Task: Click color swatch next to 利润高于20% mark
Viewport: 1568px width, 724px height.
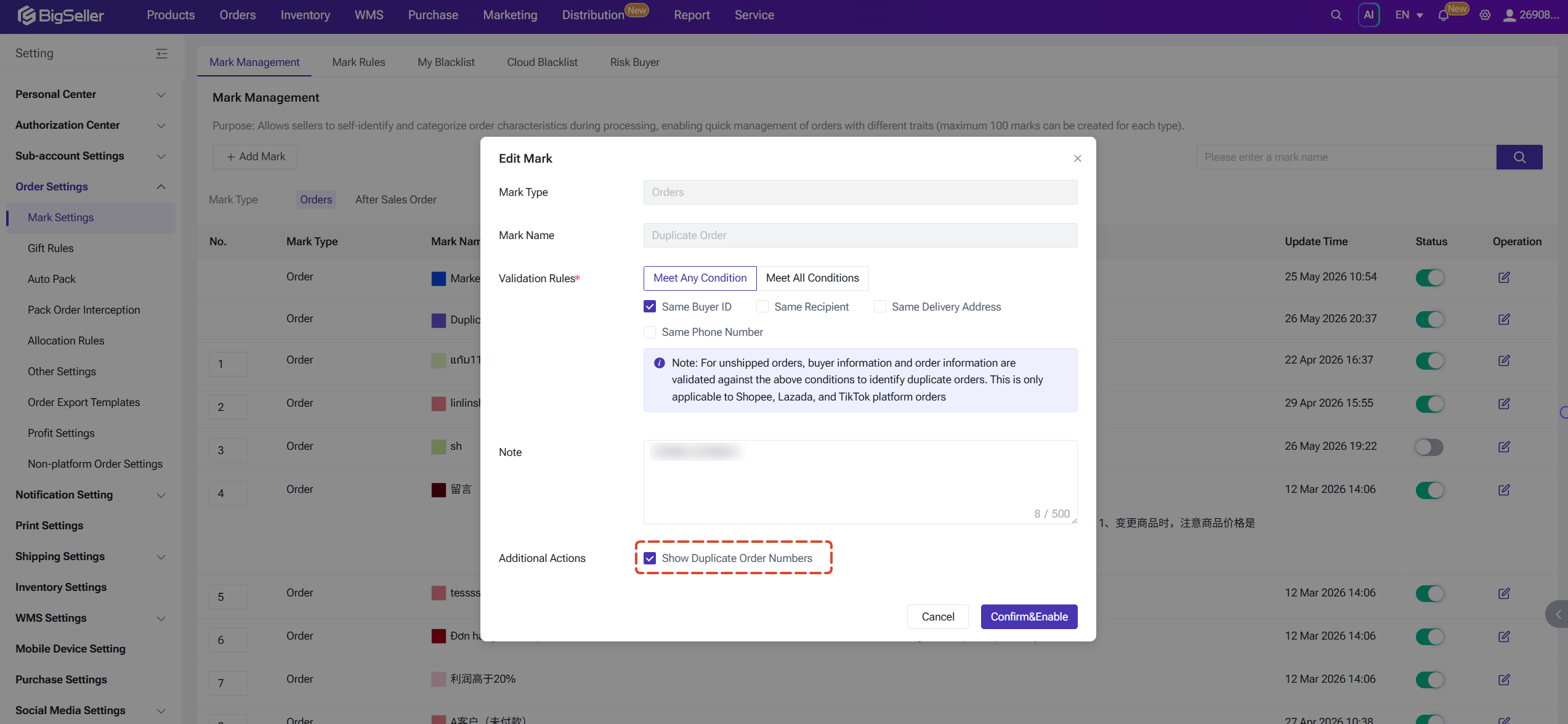Action: 438,680
